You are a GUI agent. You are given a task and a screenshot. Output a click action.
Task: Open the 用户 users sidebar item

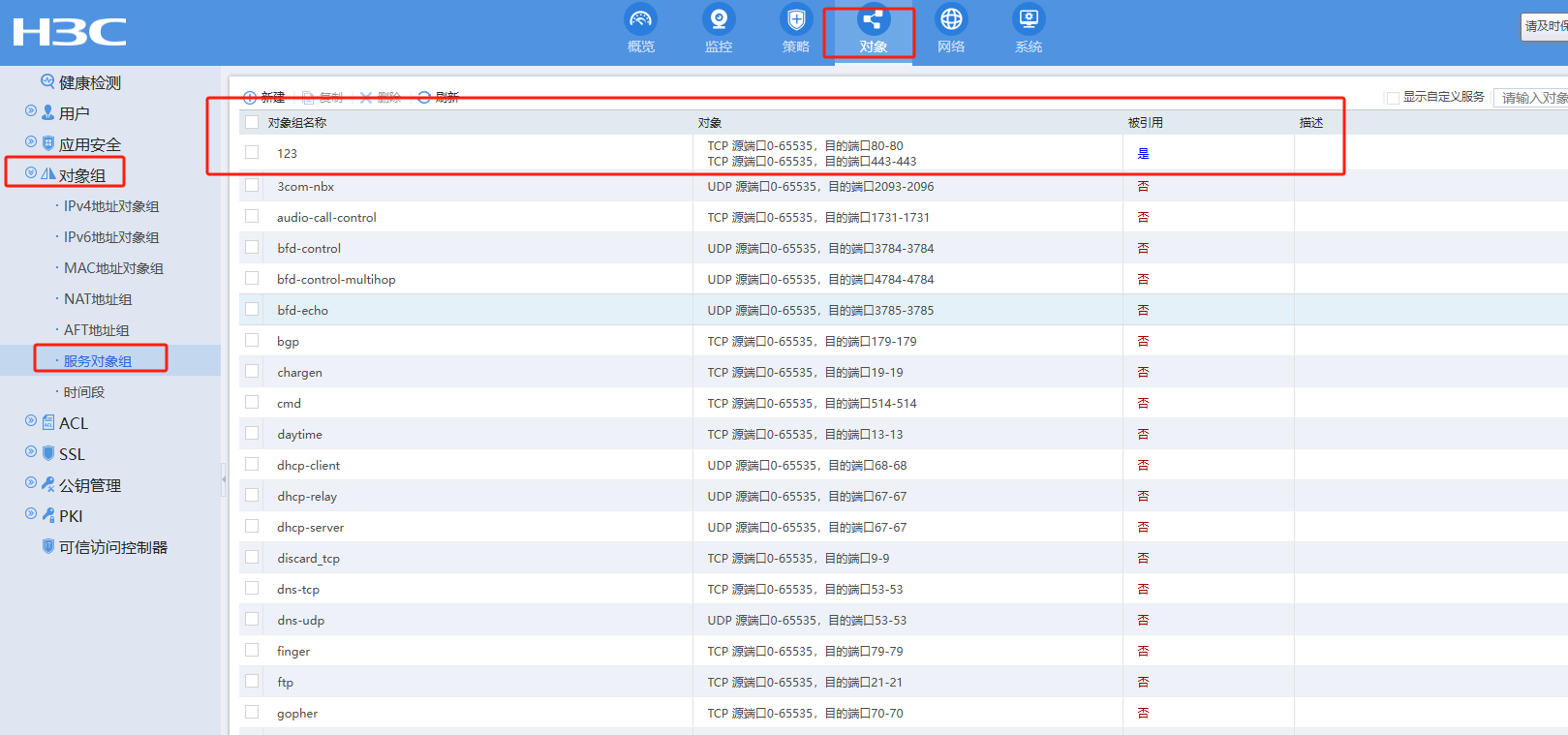75,114
